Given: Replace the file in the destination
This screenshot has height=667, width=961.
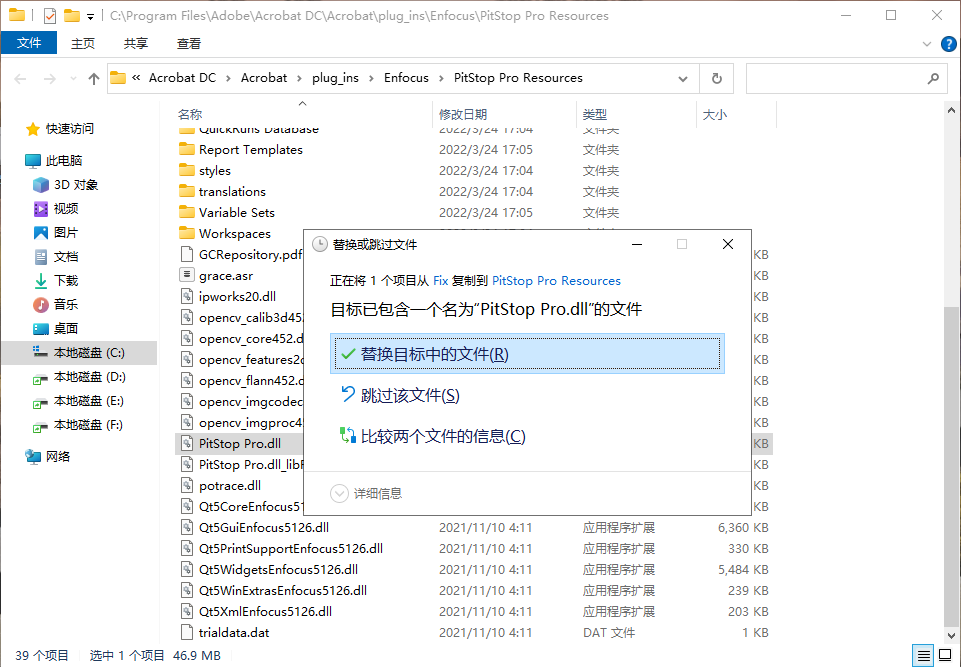Looking at the screenshot, I should click(x=527, y=354).
